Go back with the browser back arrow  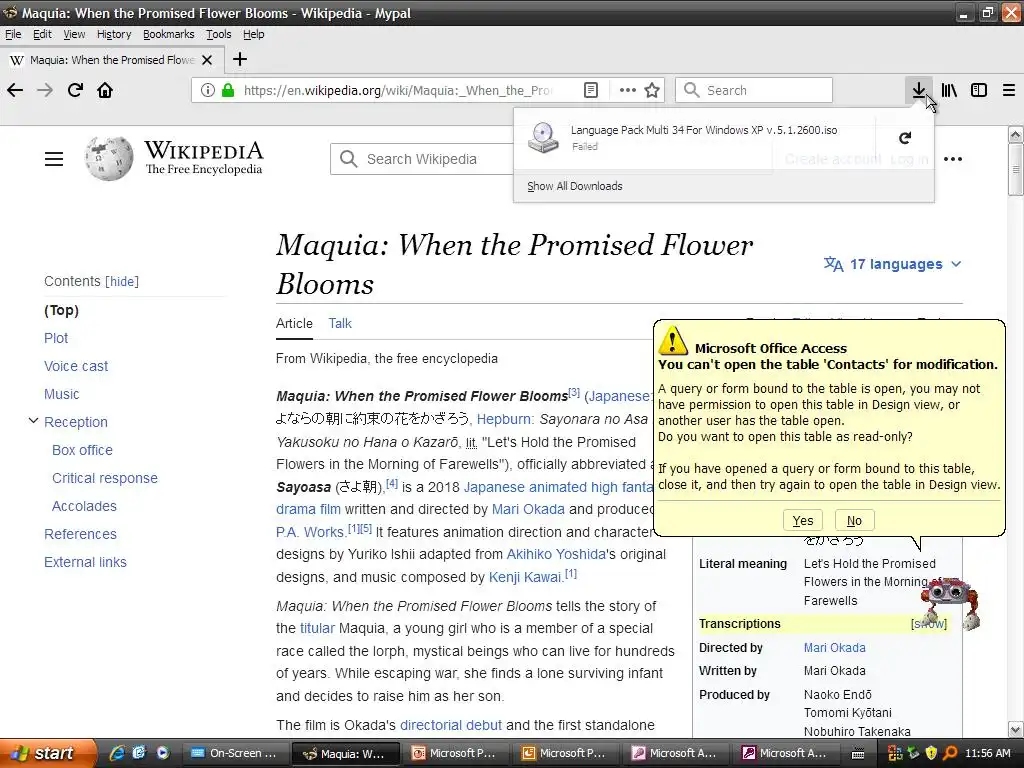[x=15, y=90]
